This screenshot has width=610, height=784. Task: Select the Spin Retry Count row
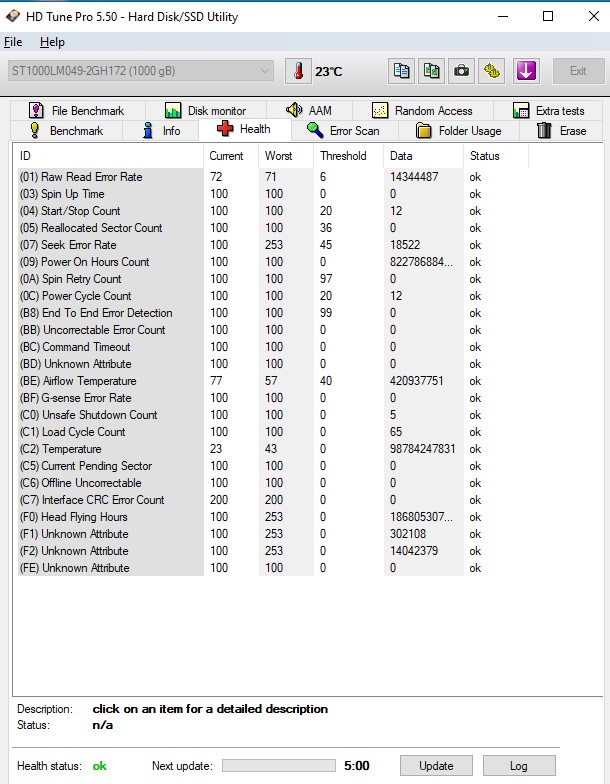point(273,278)
